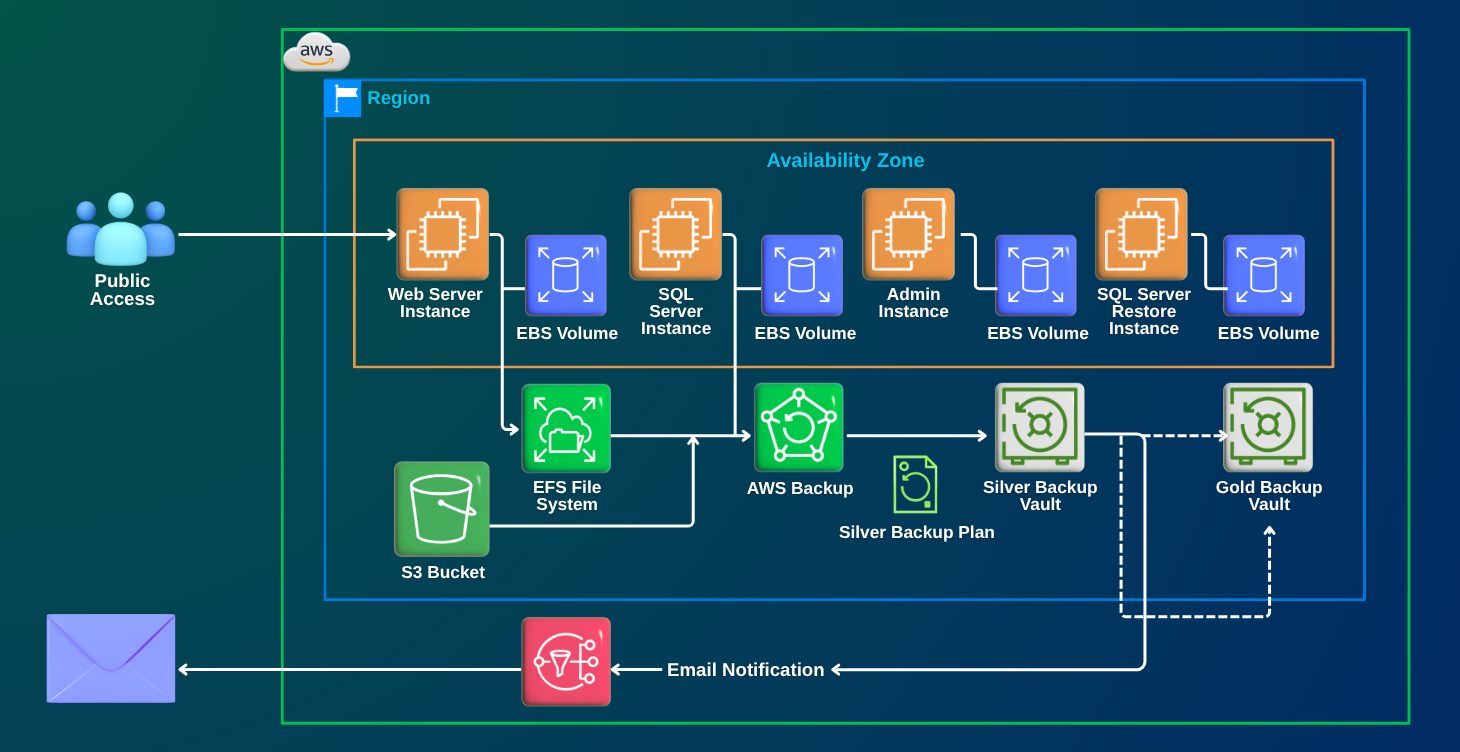1460x752 pixels.
Task: Click the SQL Server Instance icon
Action: click(675, 235)
